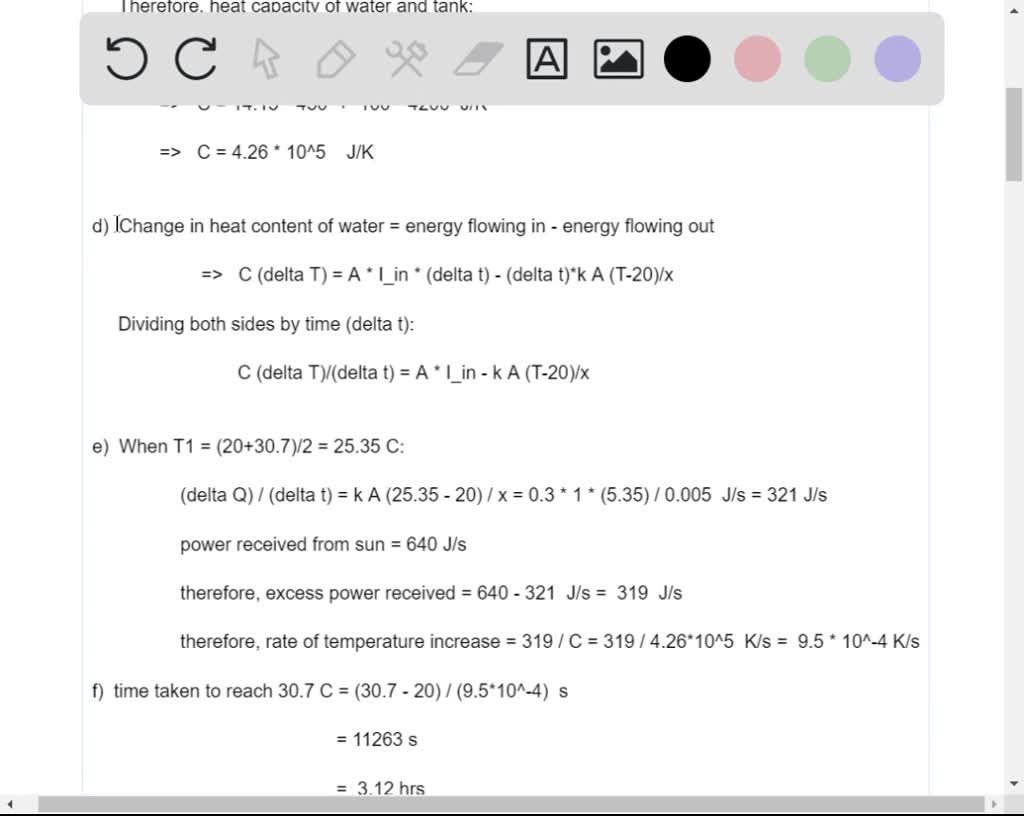Choose the pink color swatch
This screenshot has width=1024, height=816.
pyautogui.click(x=758, y=59)
